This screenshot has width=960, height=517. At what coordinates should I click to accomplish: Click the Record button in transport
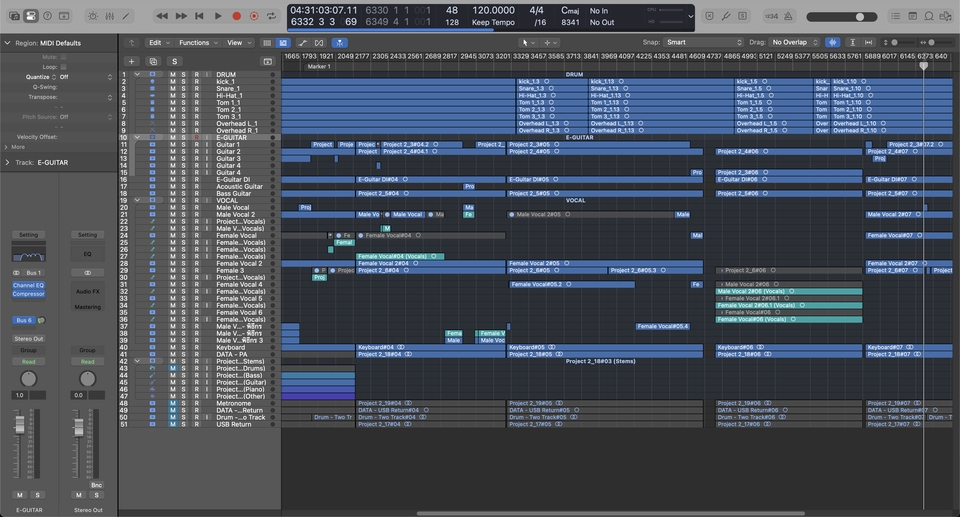click(236, 16)
